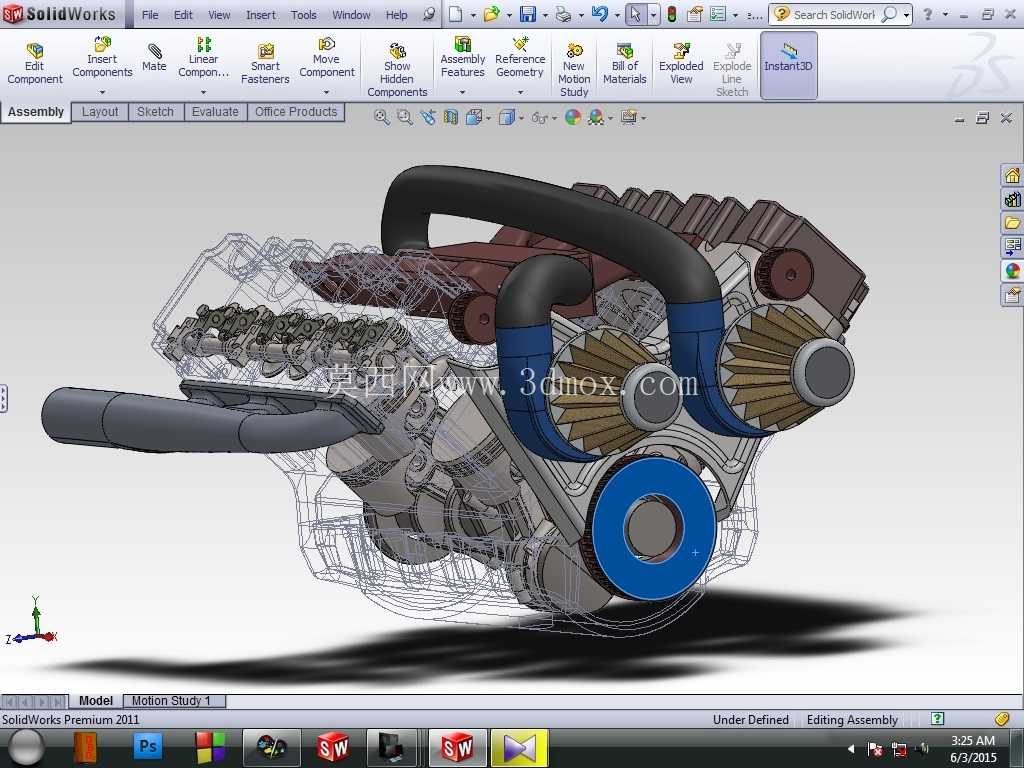Viewport: 1024px width, 768px height.
Task: Click the Print icon
Action: pyautogui.click(x=563, y=14)
